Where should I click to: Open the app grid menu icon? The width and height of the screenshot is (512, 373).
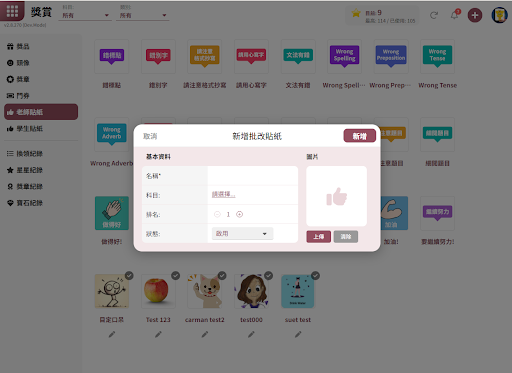[x=12, y=11]
